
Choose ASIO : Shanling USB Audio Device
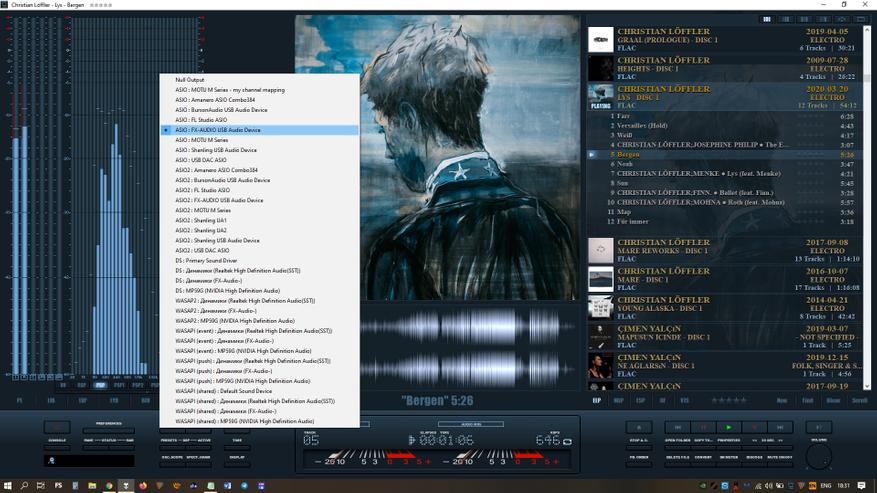(259, 150)
